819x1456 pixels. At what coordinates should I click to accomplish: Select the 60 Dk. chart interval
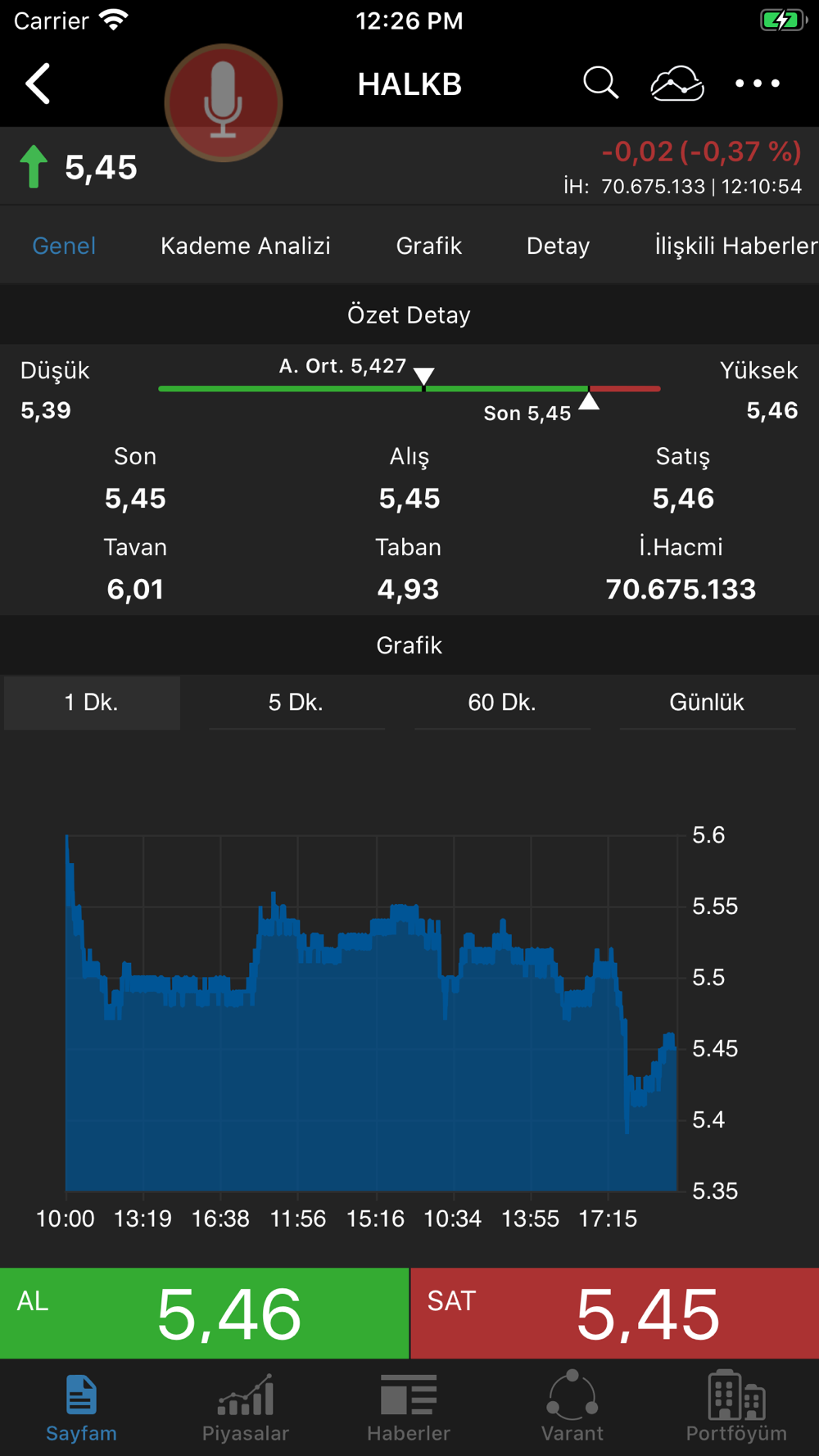(x=502, y=703)
